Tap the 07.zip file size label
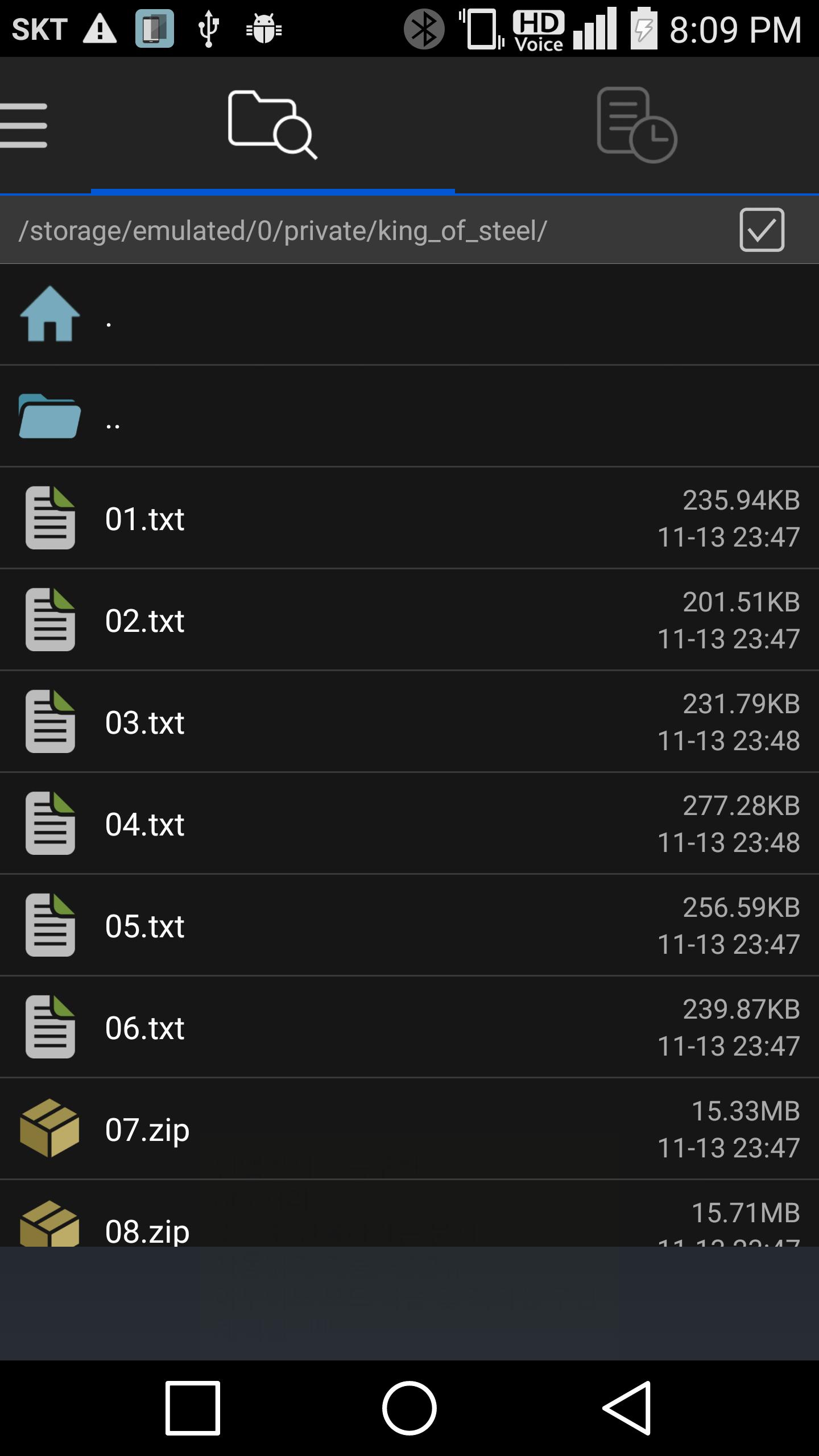The height and width of the screenshot is (1456, 819). pos(745,1111)
